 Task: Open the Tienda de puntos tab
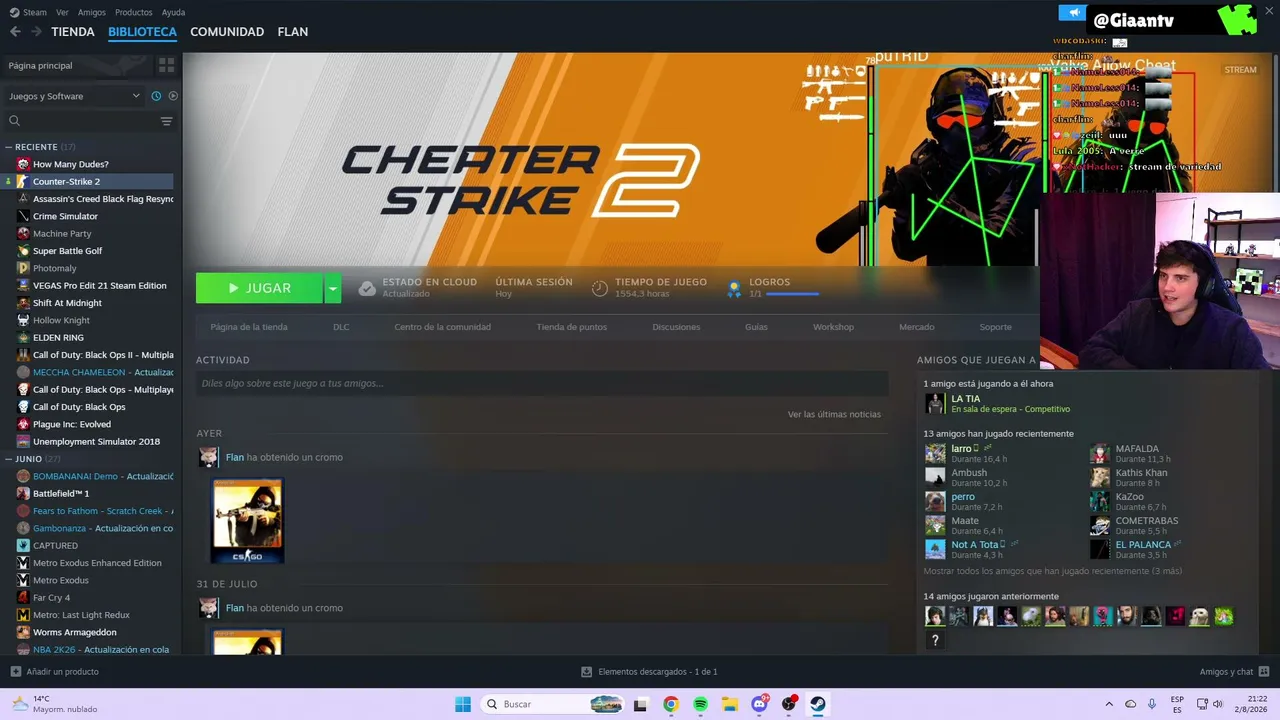[x=571, y=327]
